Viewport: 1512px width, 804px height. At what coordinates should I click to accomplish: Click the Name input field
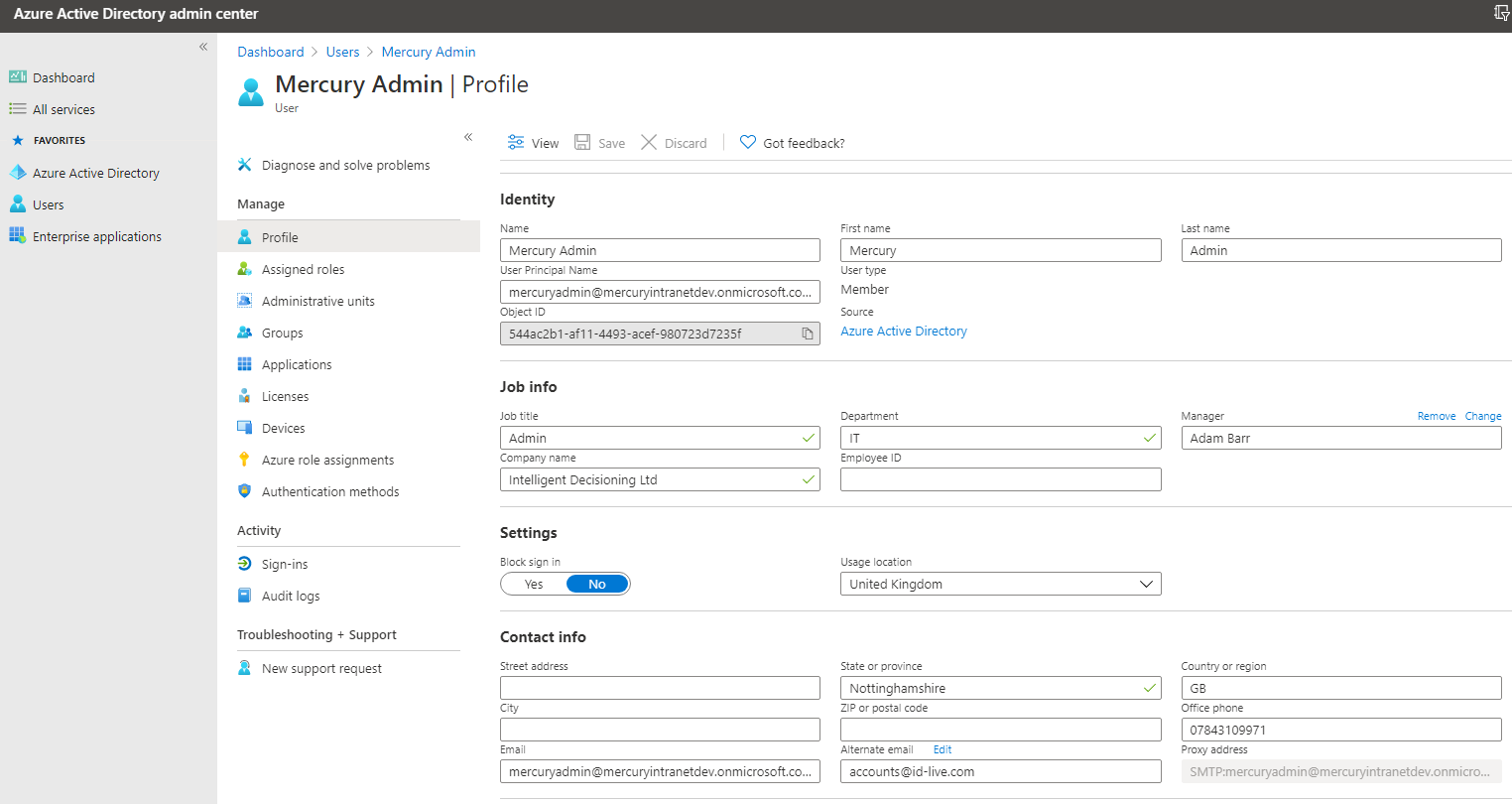(x=660, y=250)
